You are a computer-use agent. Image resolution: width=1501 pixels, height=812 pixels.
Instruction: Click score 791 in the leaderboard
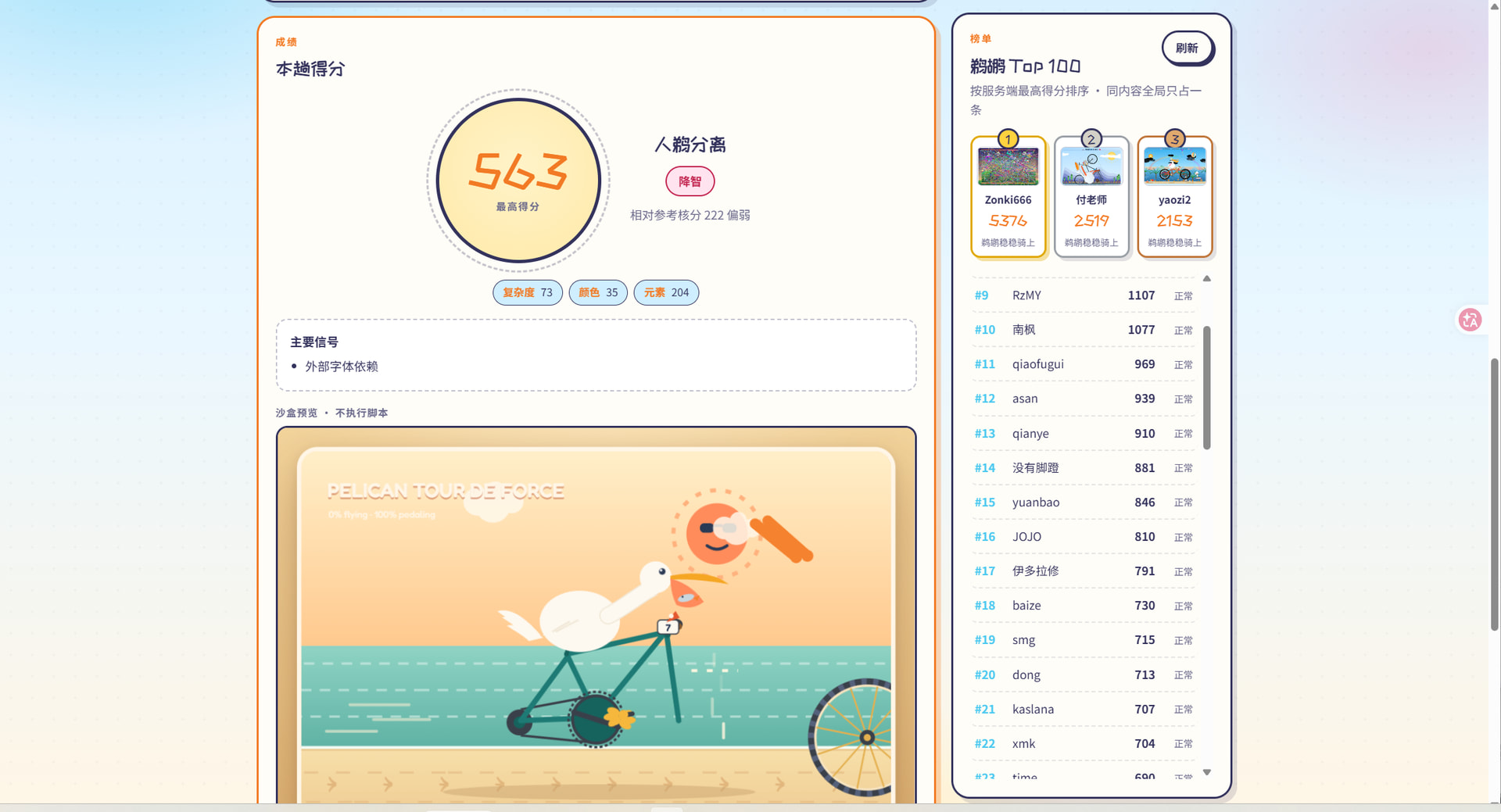click(1145, 571)
